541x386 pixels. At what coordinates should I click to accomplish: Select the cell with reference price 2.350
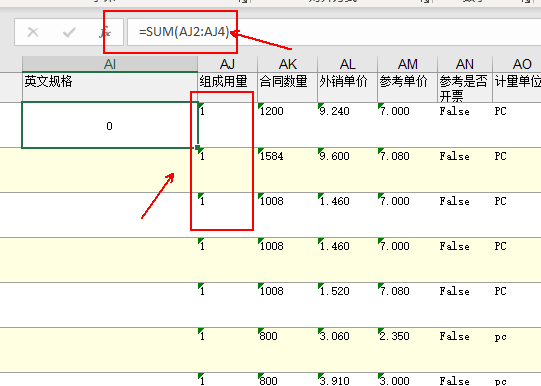pyautogui.click(x=407, y=350)
